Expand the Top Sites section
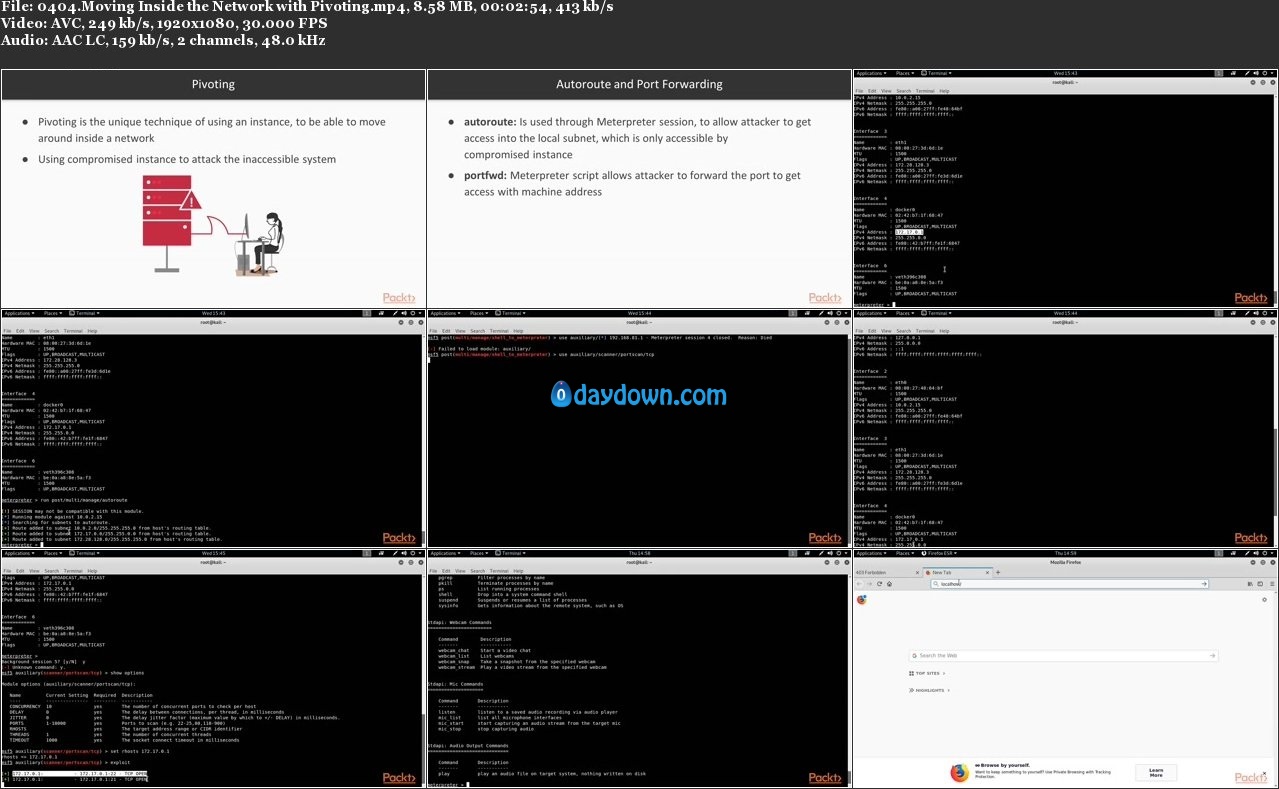This screenshot has width=1279, height=789. [x=927, y=673]
